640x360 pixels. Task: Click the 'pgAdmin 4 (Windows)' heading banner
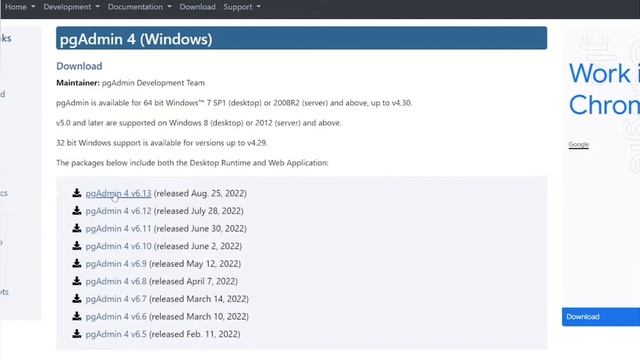302,38
